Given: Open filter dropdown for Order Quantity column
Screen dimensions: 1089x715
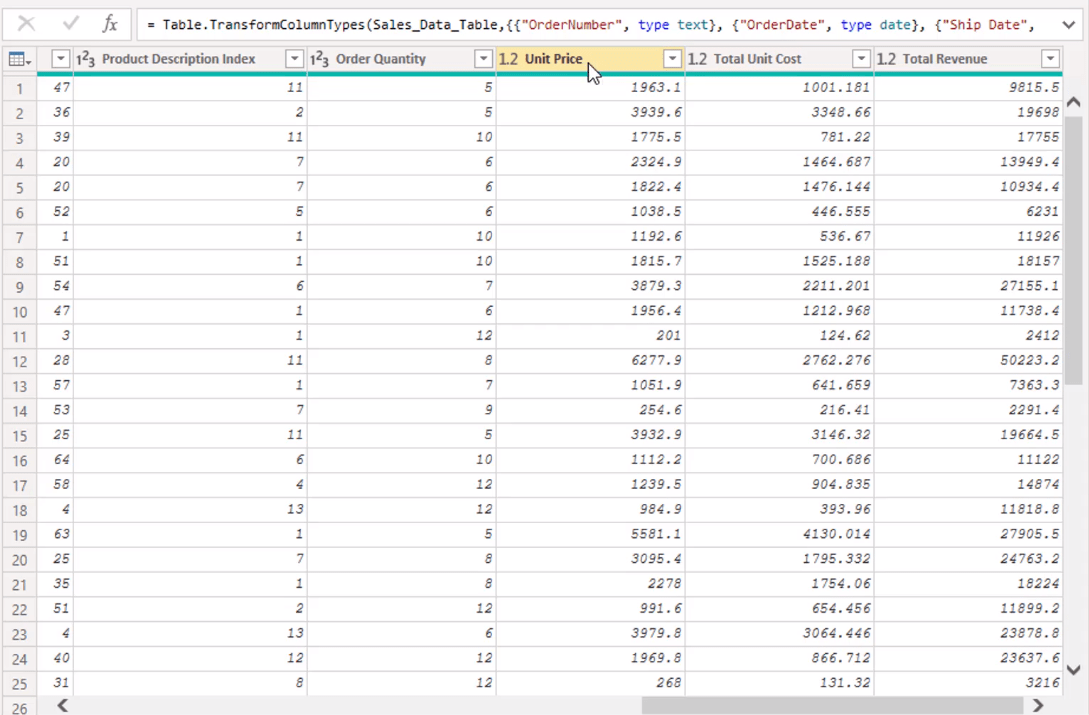Looking at the screenshot, I should [483, 59].
